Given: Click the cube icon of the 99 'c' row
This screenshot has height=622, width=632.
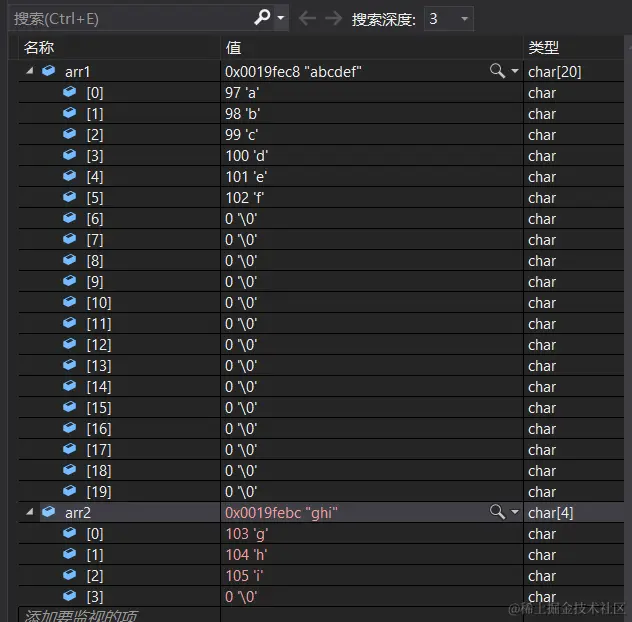Looking at the screenshot, I should click(69, 133).
